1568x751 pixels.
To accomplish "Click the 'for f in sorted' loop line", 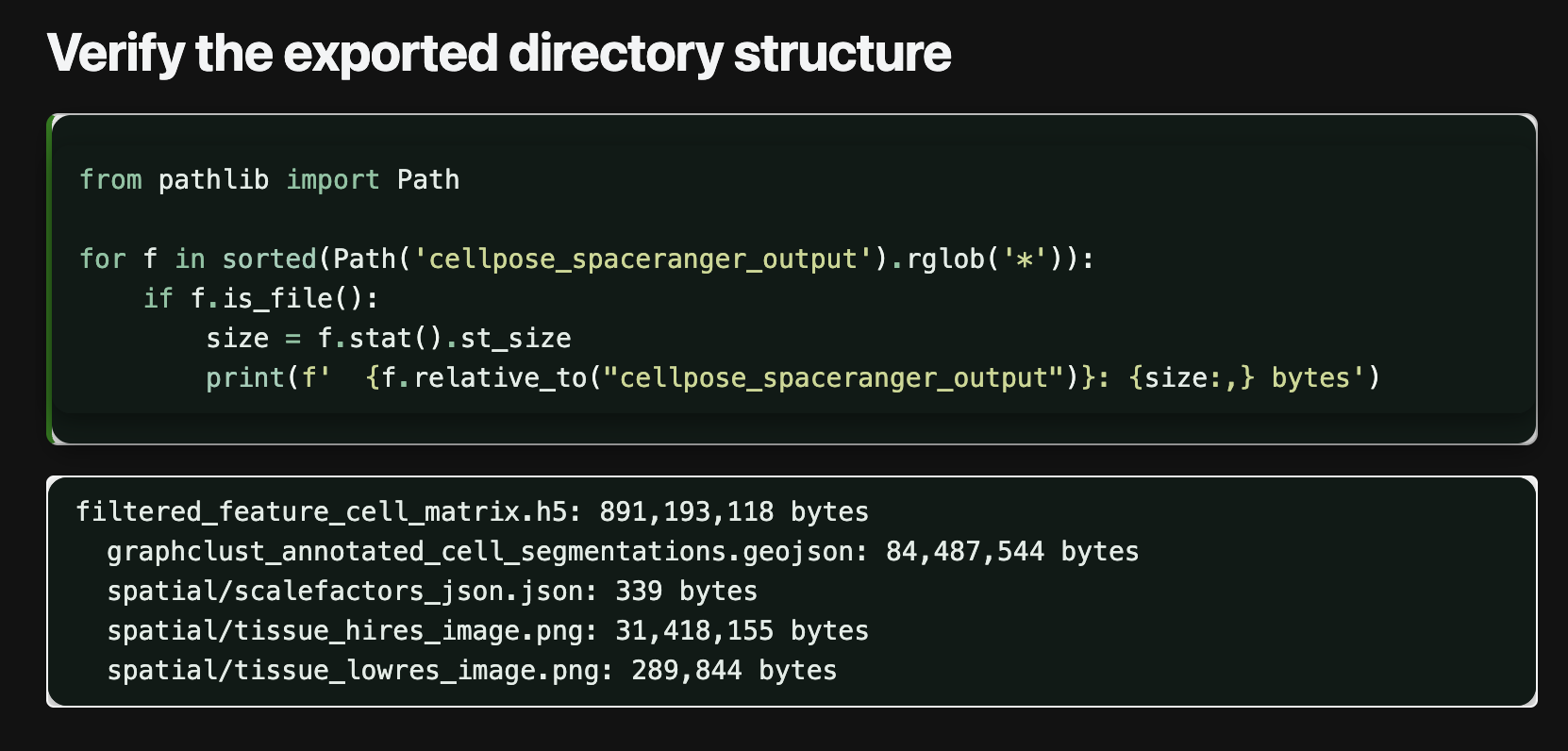I will 587,259.
